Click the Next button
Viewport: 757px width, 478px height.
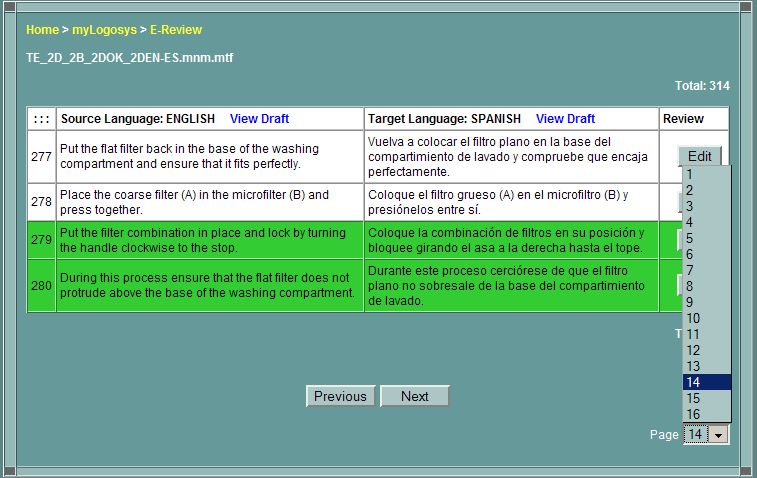(414, 396)
